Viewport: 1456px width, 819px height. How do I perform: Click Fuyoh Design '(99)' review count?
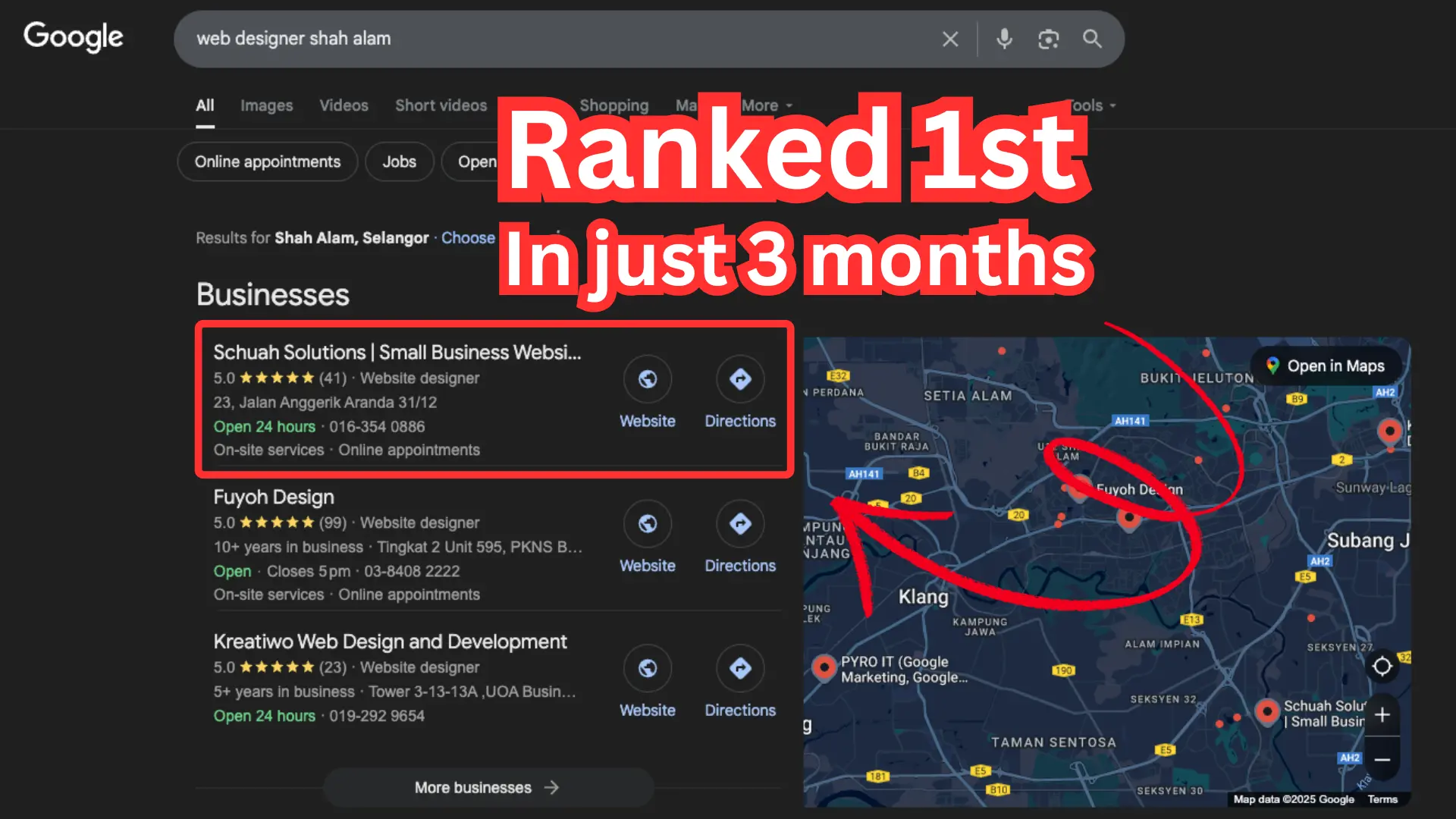pyautogui.click(x=332, y=523)
